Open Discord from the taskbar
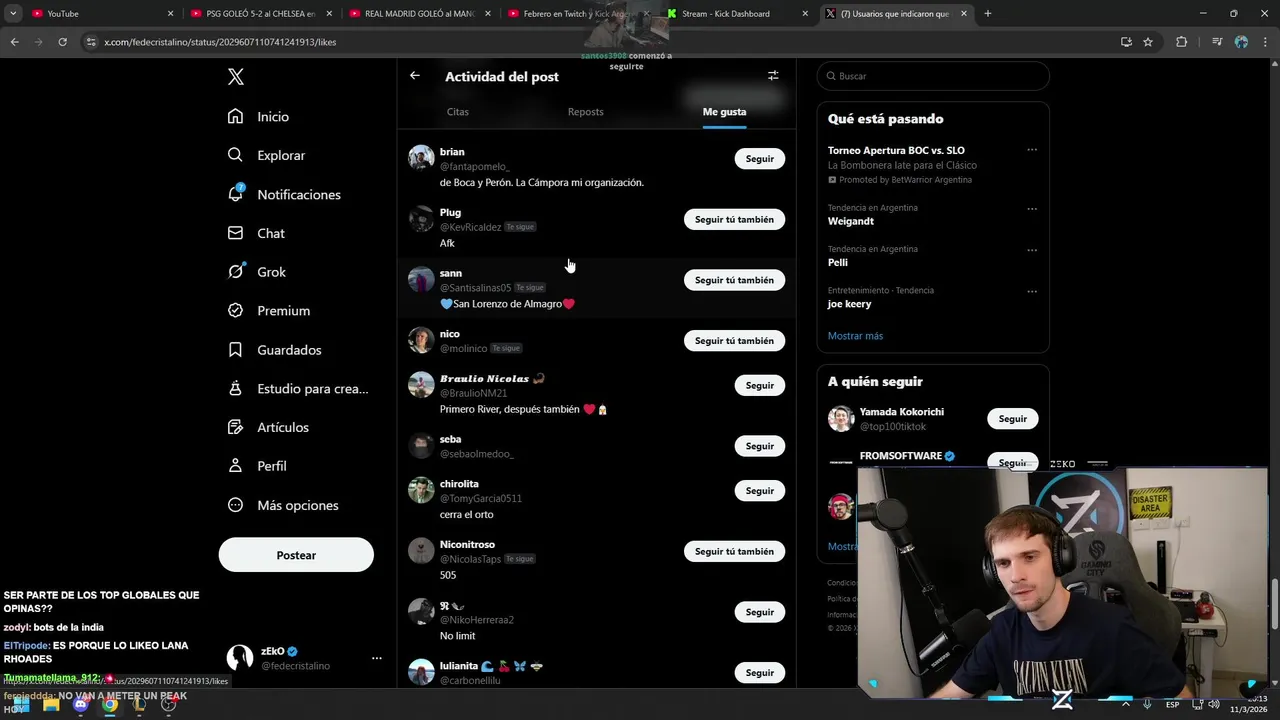This screenshot has width=1280, height=720. pyautogui.click(x=81, y=705)
